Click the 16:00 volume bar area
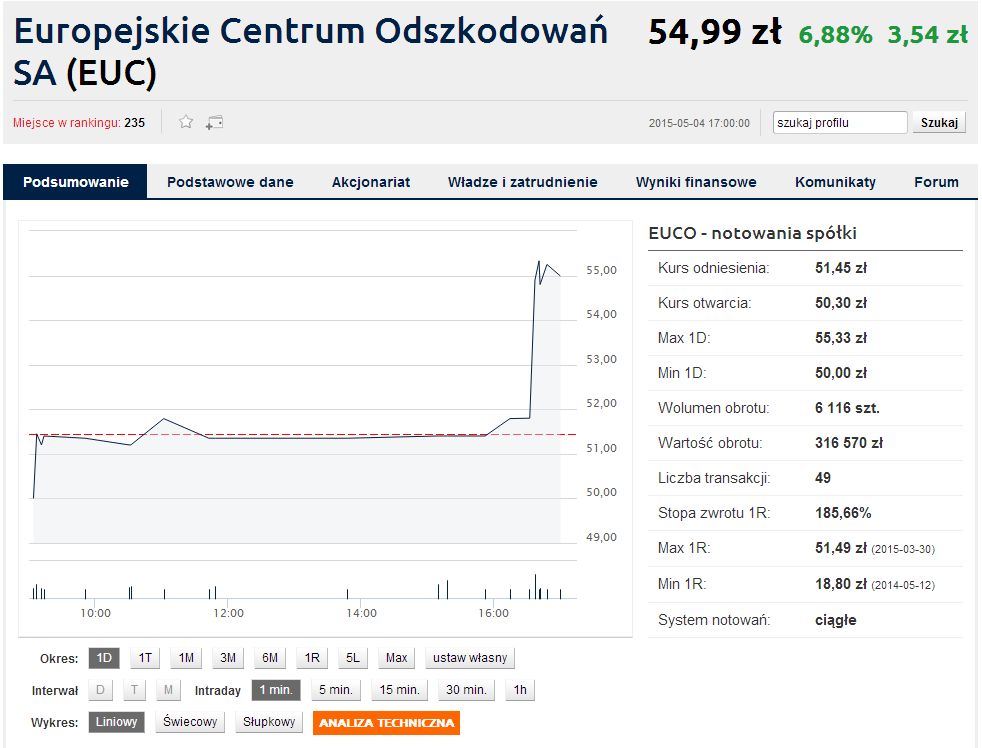Viewport: 982px width, 748px height. (x=485, y=593)
